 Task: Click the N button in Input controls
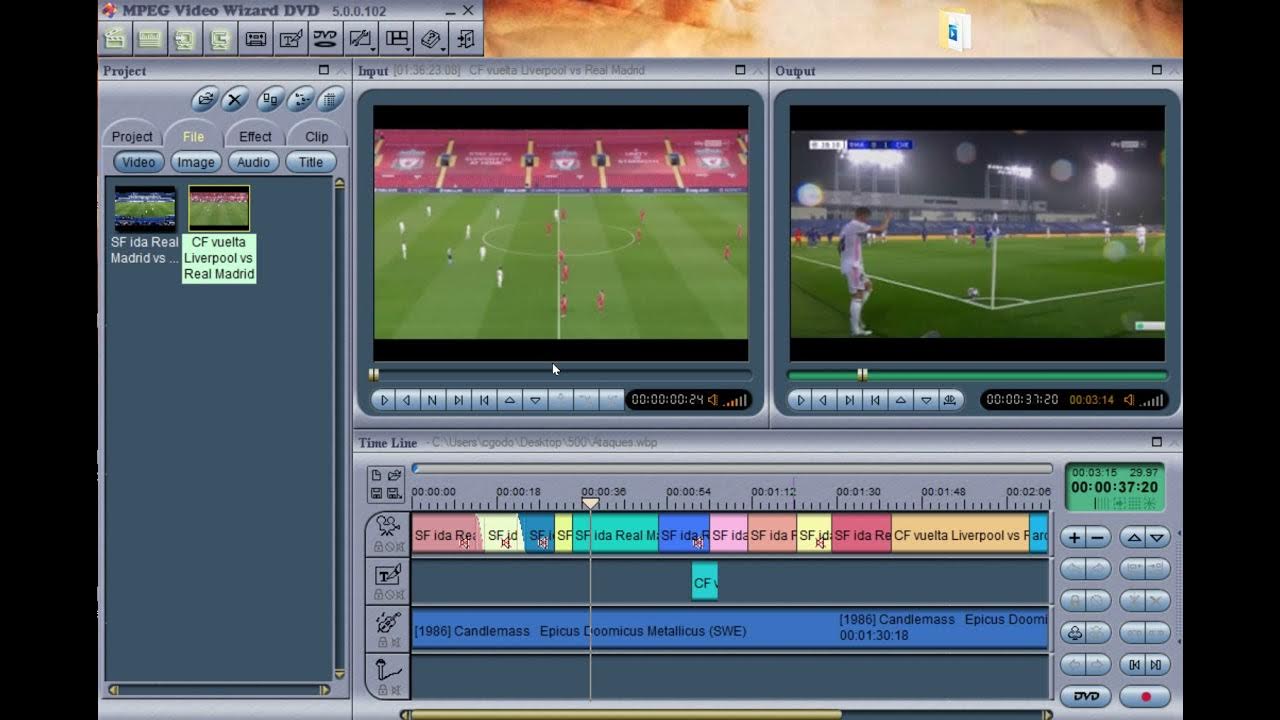pos(432,400)
